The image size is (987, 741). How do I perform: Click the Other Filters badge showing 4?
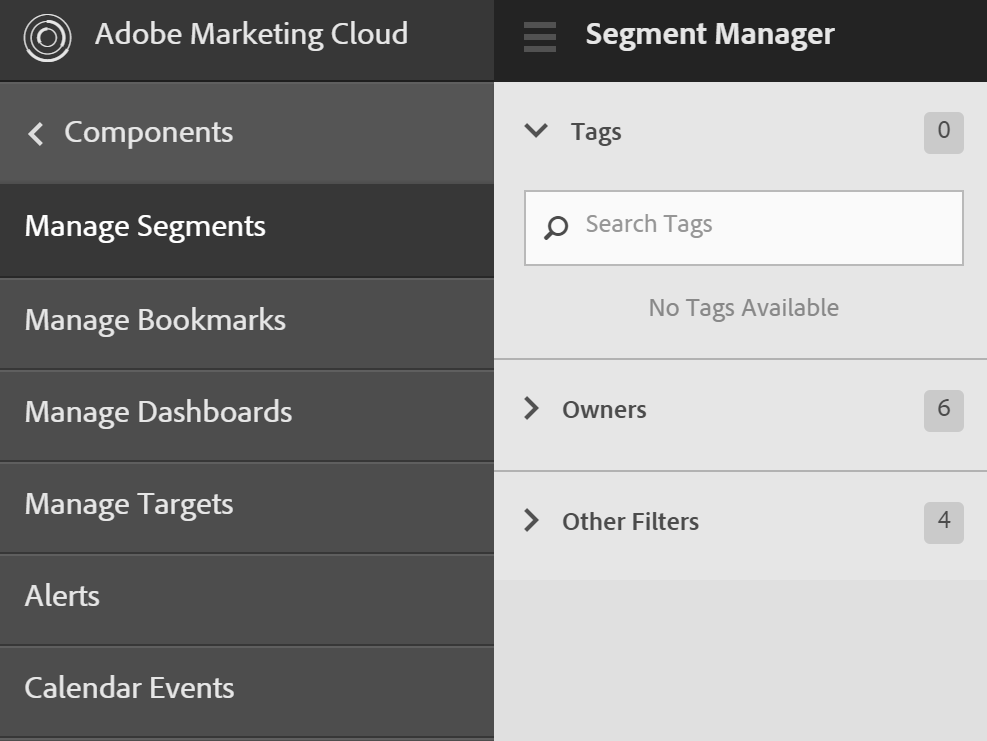[943, 522]
